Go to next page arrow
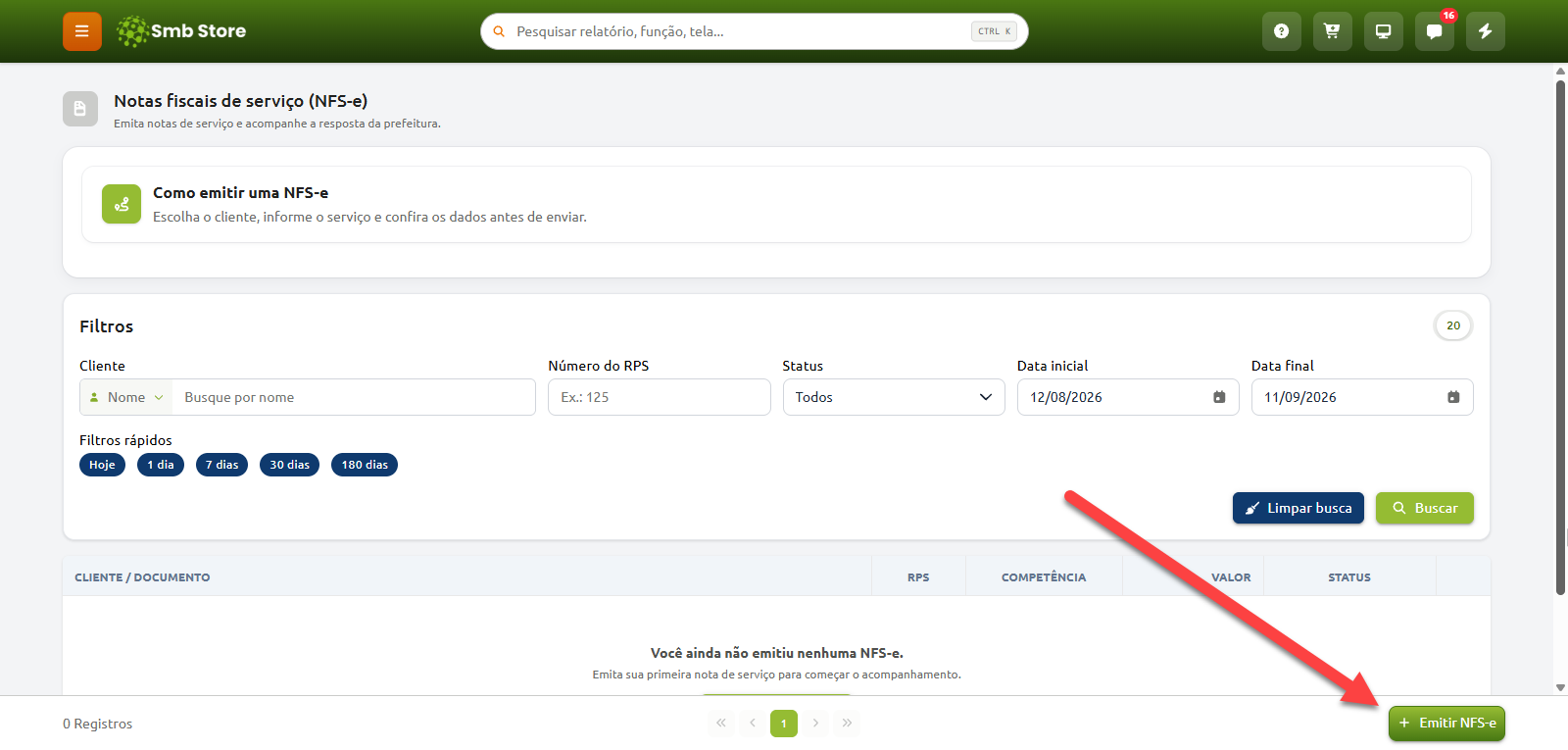This screenshot has width=1568, height=750. click(x=815, y=724)
